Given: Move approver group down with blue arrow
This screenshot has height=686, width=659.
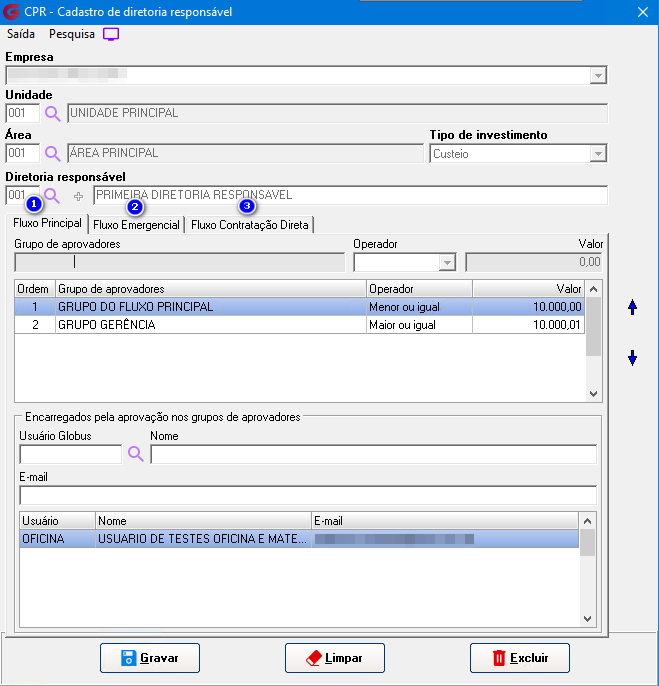Looking at the screenshot, I should (x=632, y=358).
